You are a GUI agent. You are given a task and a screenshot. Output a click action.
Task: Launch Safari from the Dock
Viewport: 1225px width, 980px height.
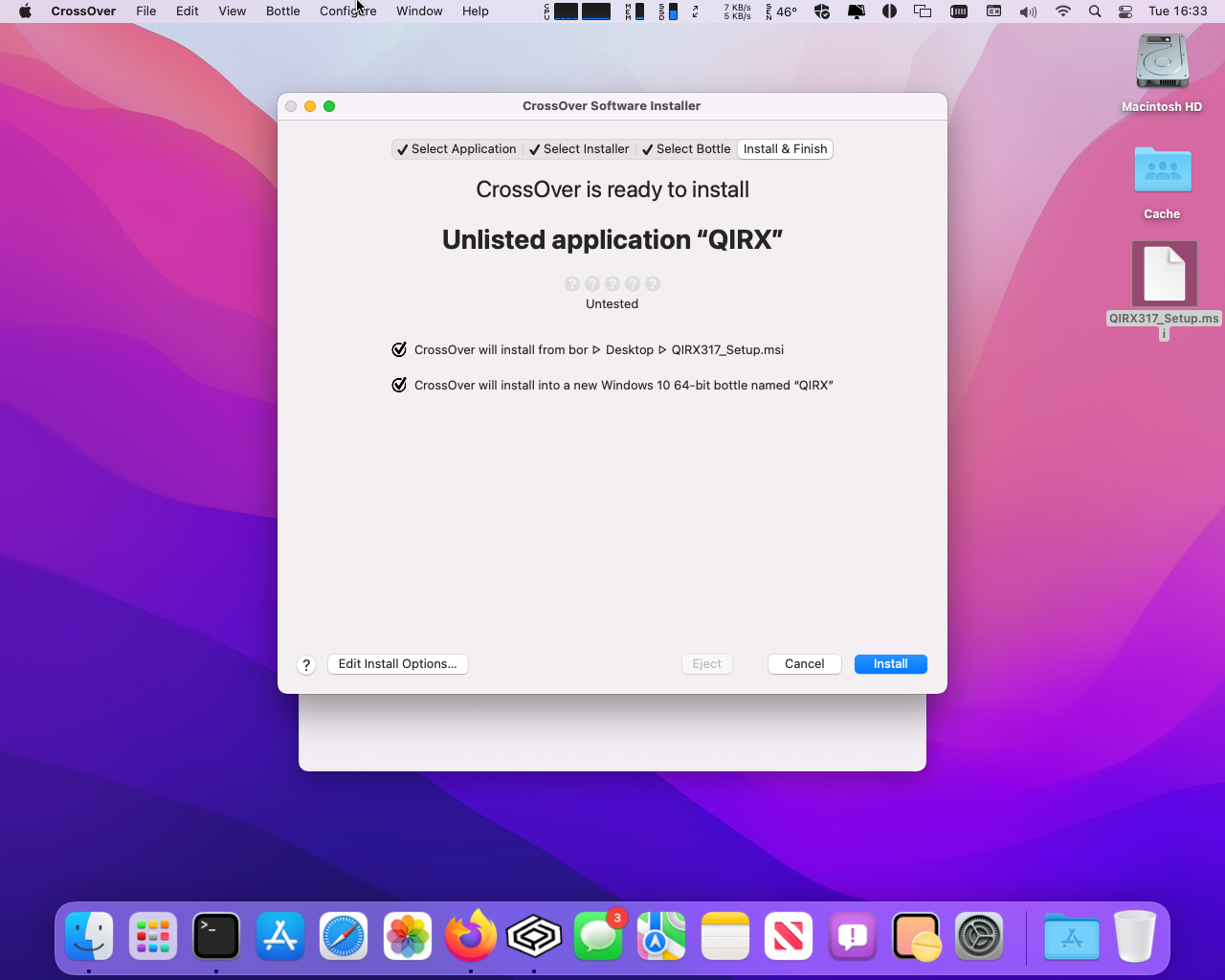(344, 935)
